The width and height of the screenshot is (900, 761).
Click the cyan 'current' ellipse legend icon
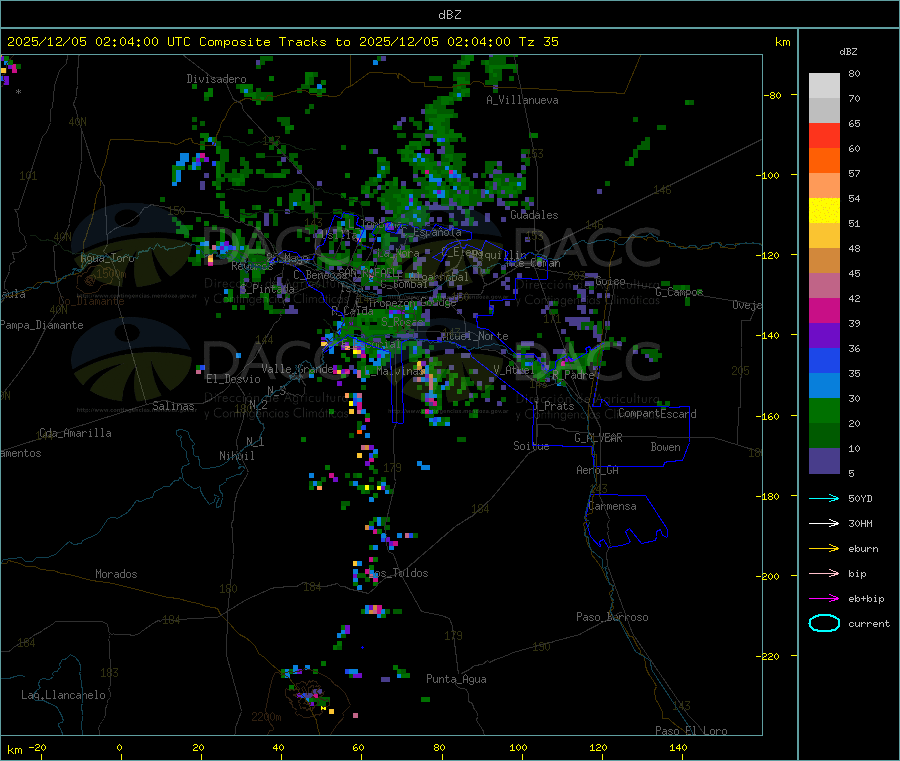coord(824,623)
